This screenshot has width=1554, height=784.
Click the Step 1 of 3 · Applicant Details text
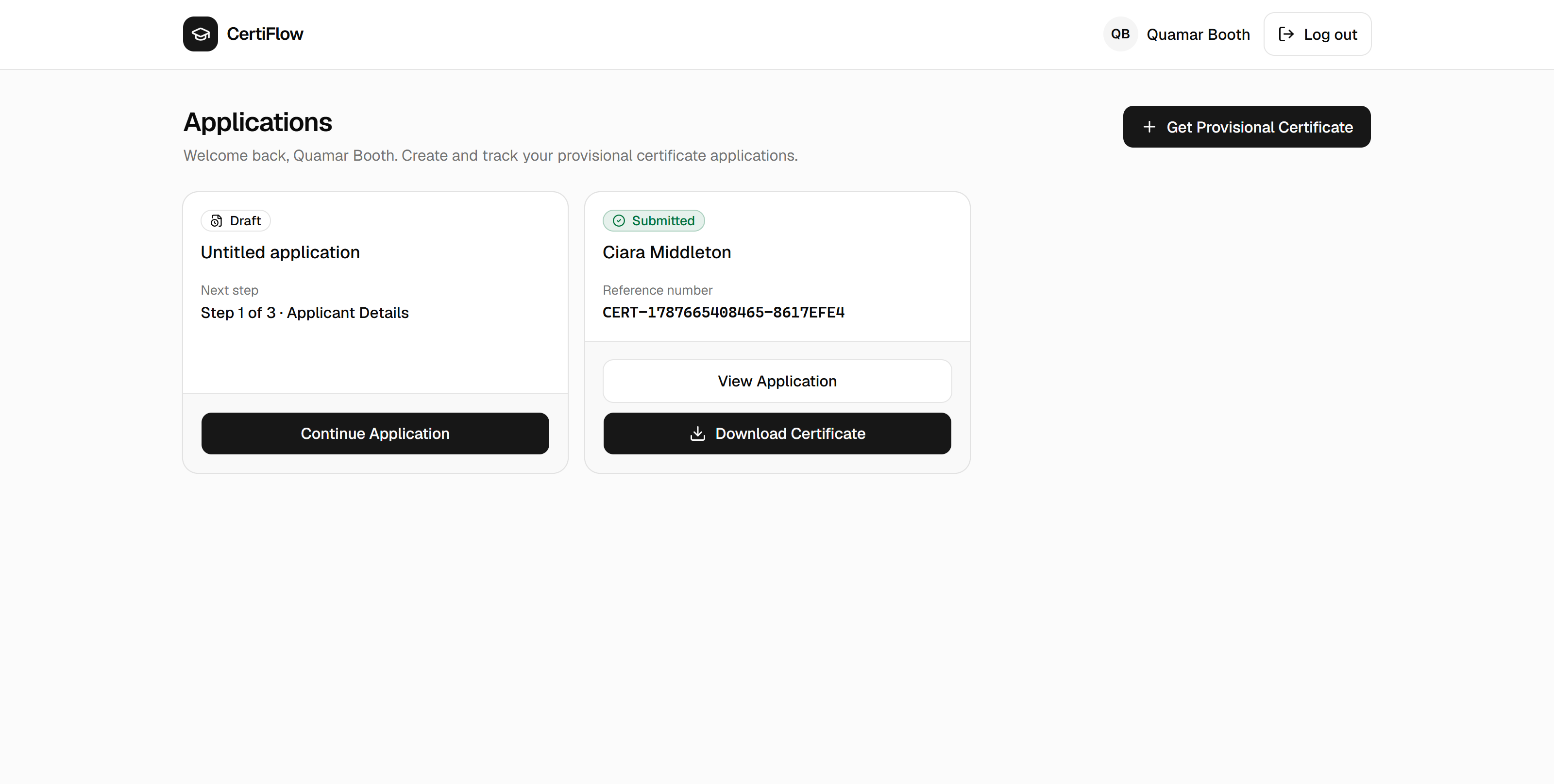point(304,313)
